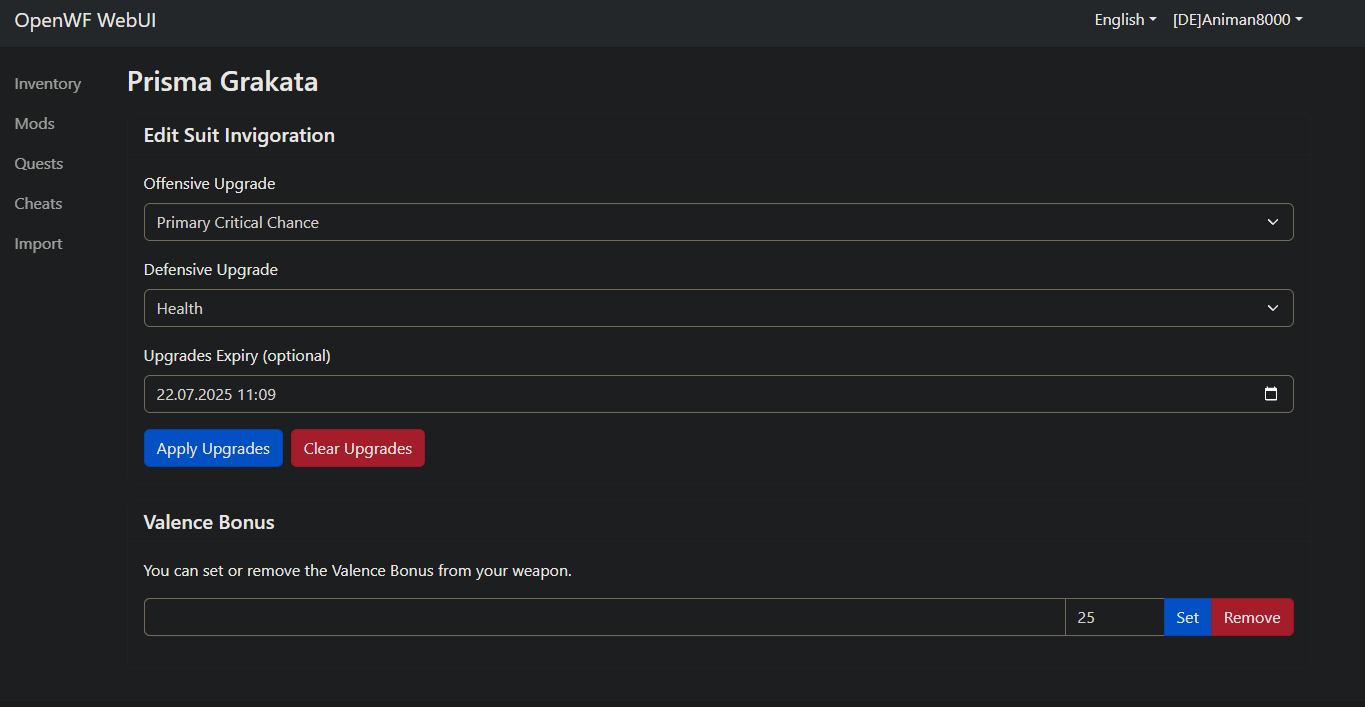The width and height of the screenshot is (1365, 707).
Task: Navigate to Quests section
Action: [39, 164]
